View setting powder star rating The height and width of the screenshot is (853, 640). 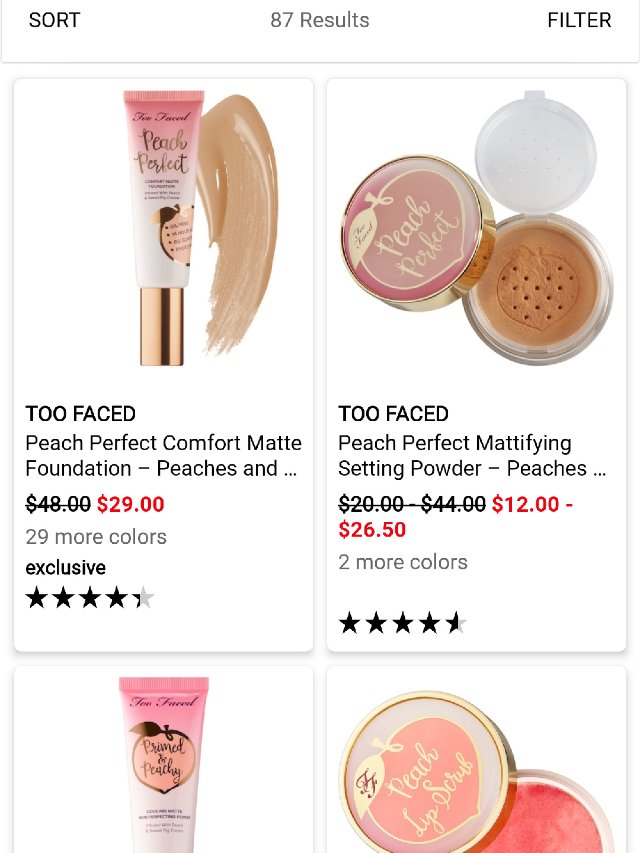(x=403, y=623)
